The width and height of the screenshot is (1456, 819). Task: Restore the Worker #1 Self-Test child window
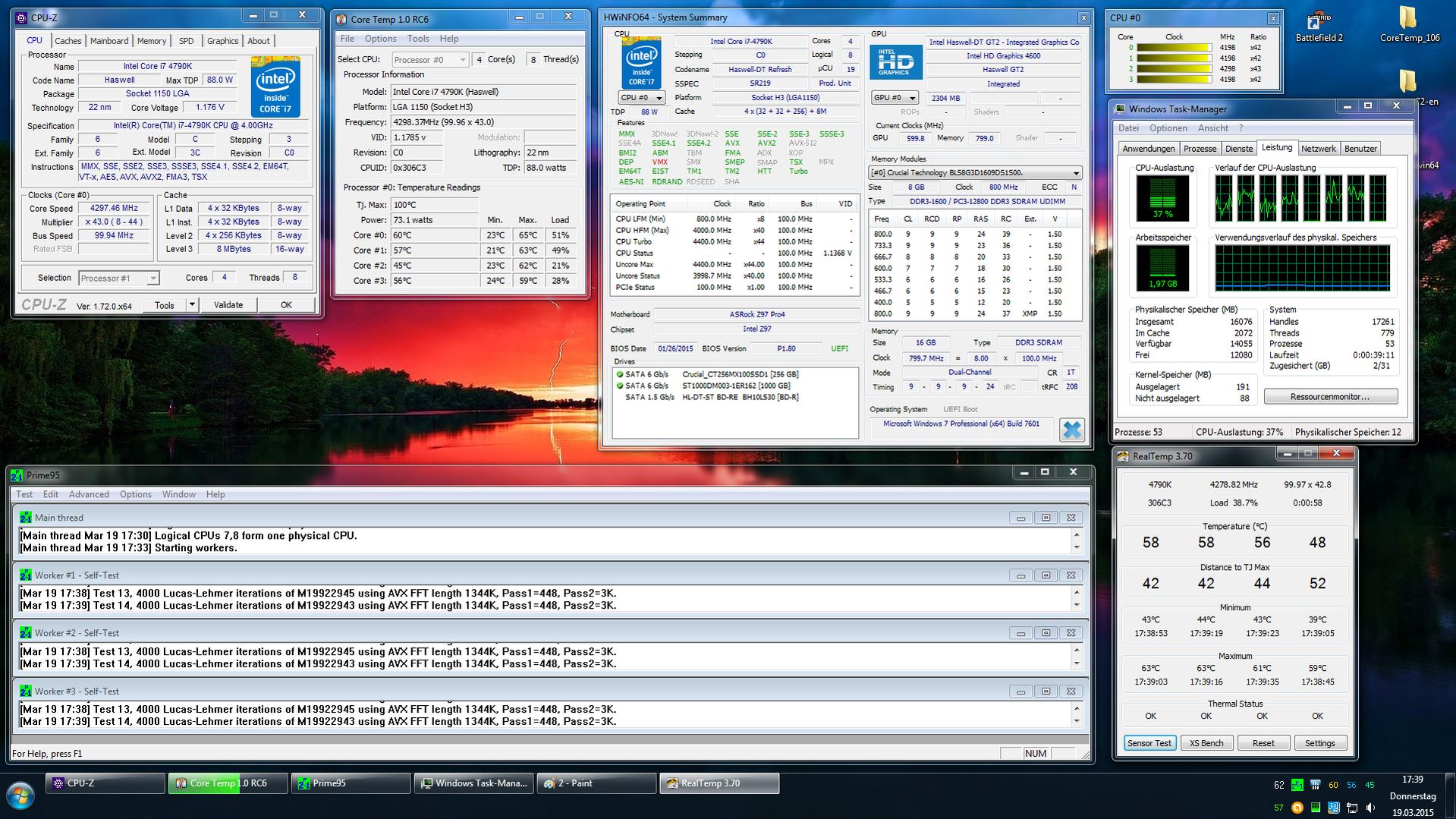1046,575
